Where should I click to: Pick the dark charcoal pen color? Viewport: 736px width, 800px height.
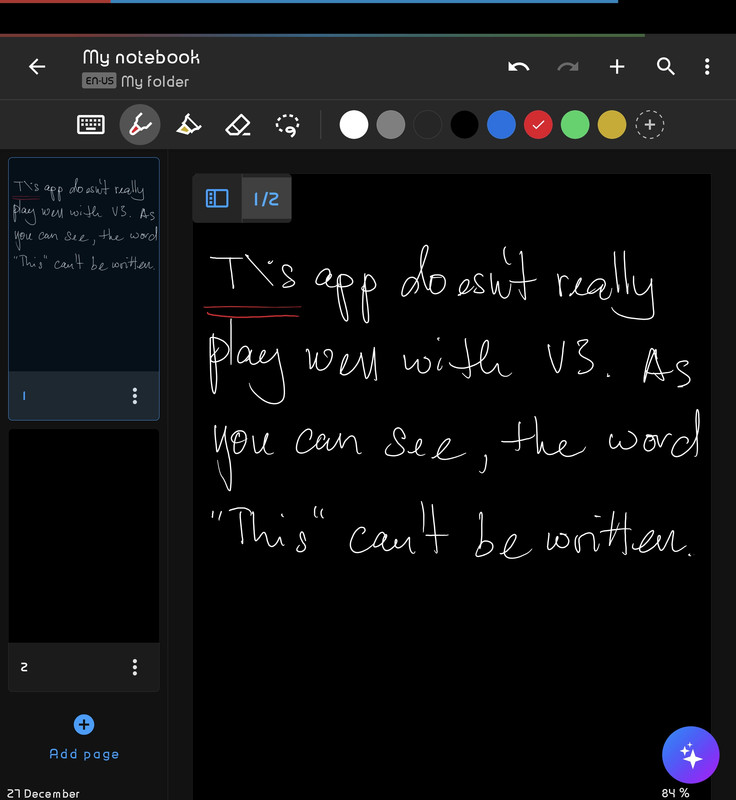tap(427, 124)
